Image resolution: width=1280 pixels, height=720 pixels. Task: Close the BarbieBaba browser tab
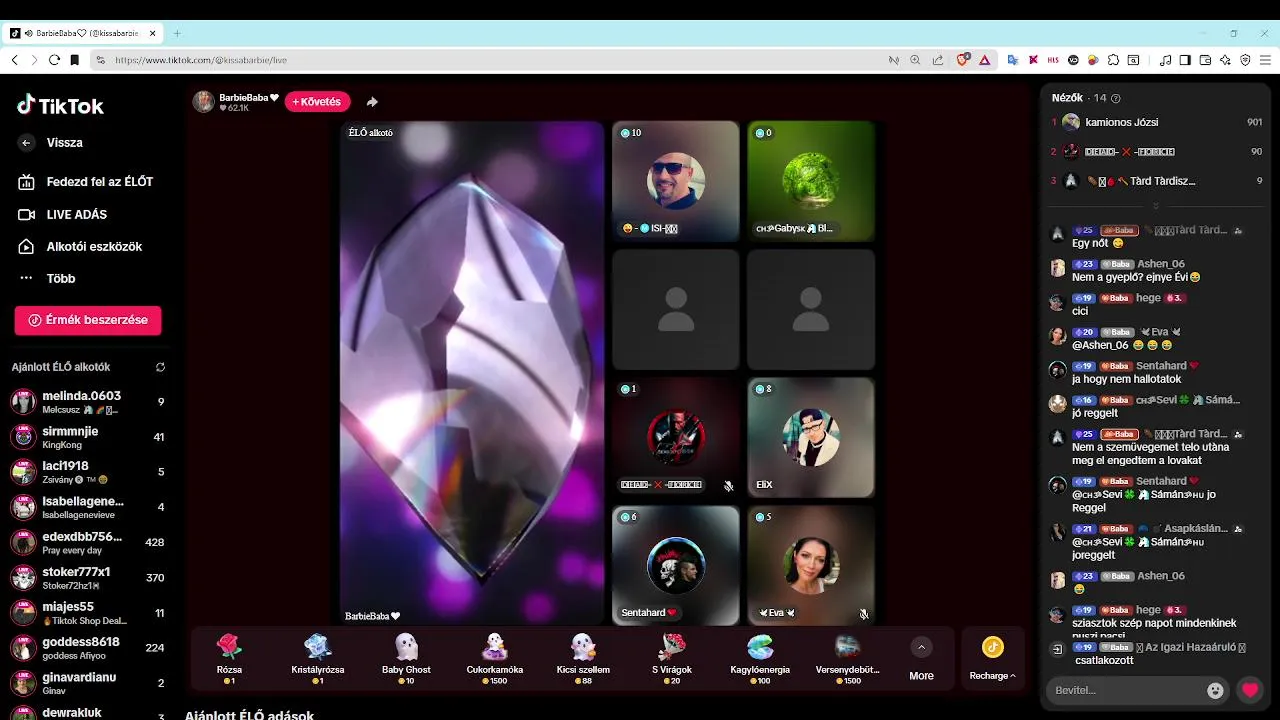(153, 33)
